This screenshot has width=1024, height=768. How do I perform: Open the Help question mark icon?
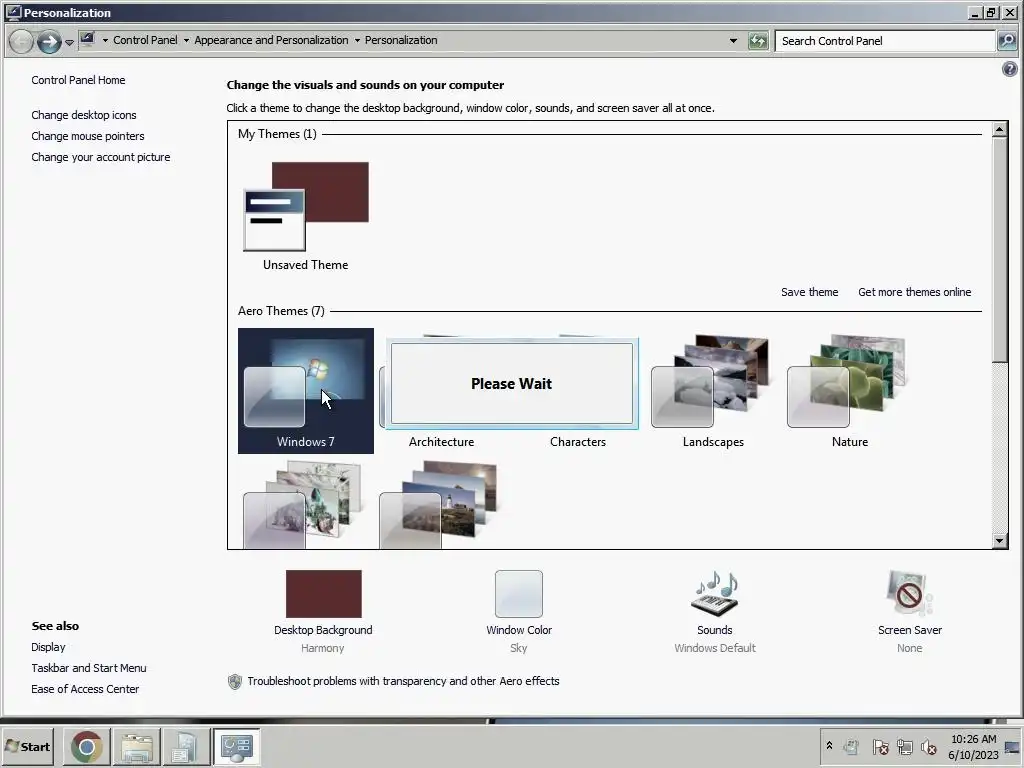click(1010, 69)
